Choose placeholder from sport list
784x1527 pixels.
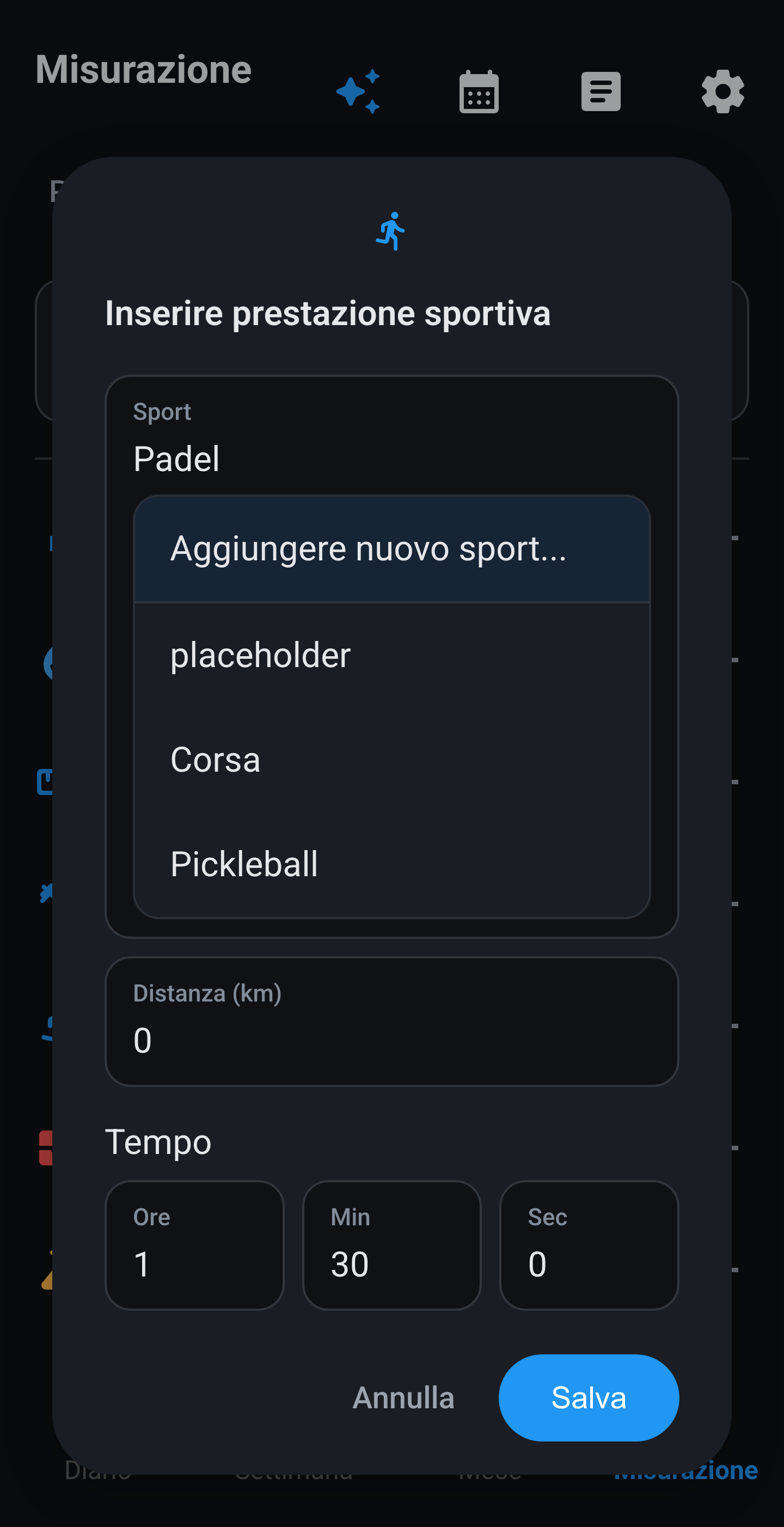pyautogui.click(x=391, y=655)
